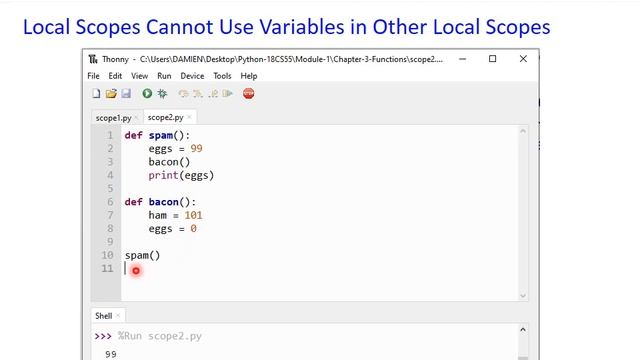This screenshot has height=360, width=640.
Task: Click 'eggs = 0' on line 8
Action: click(x=173, y=229)
